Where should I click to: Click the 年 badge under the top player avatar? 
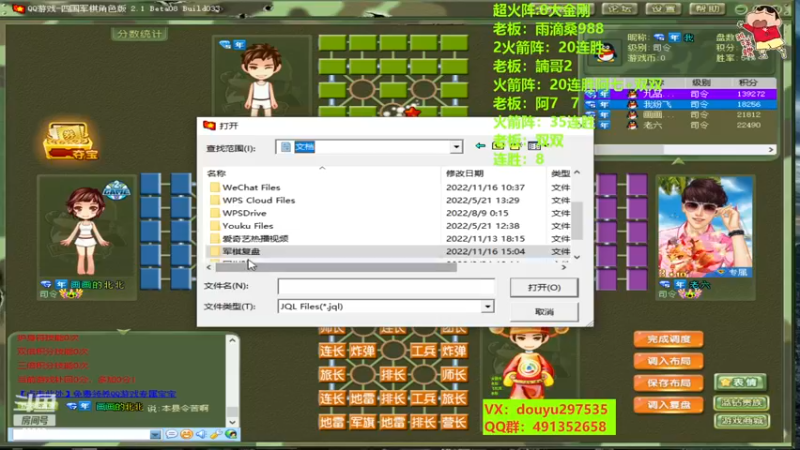(239, 45)
